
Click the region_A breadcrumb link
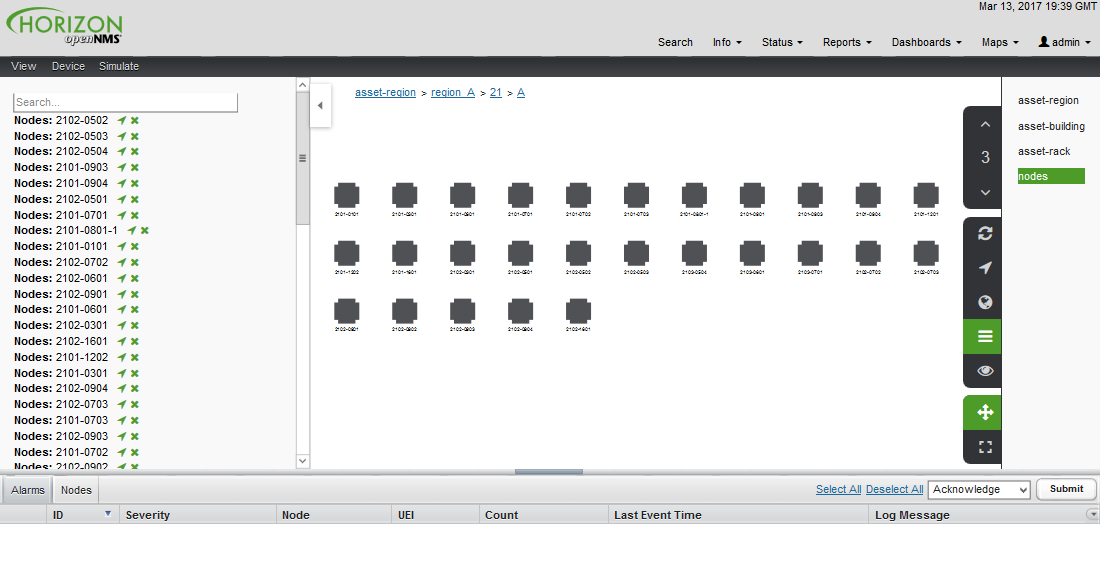pyautogui.click(x=452, y=92)
